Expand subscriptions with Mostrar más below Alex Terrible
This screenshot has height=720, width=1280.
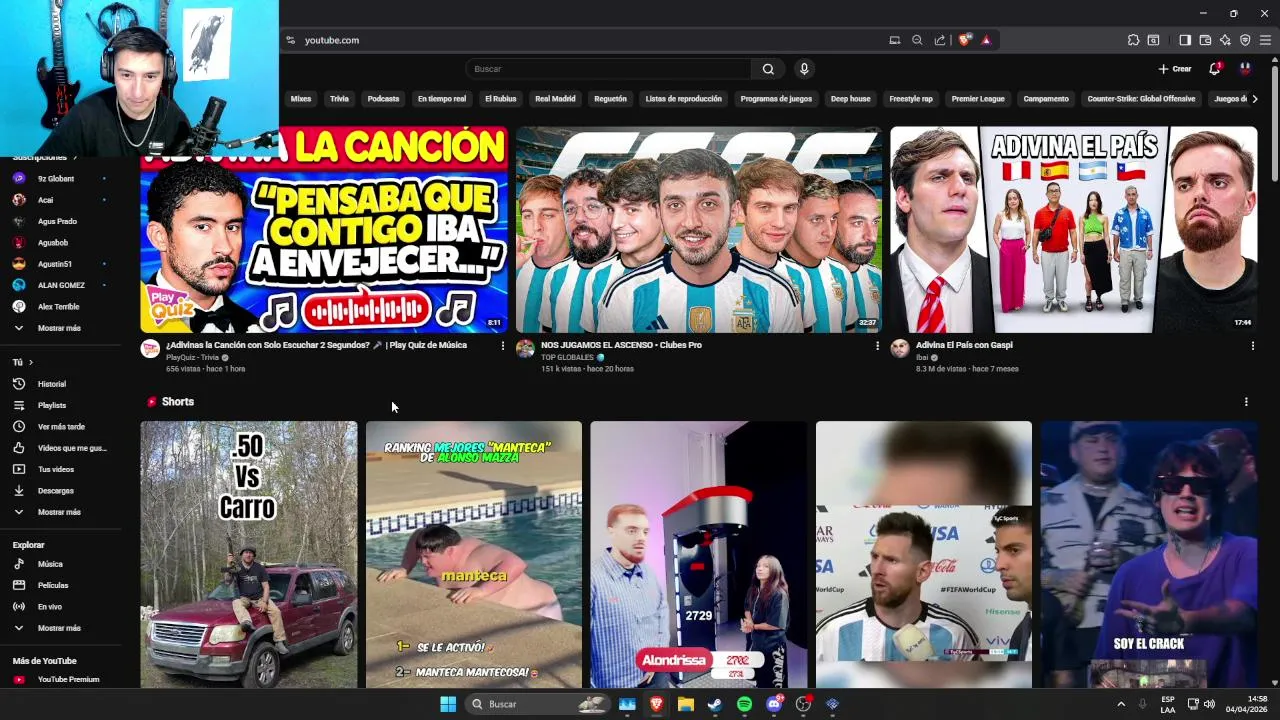click(x=60, y=328)
